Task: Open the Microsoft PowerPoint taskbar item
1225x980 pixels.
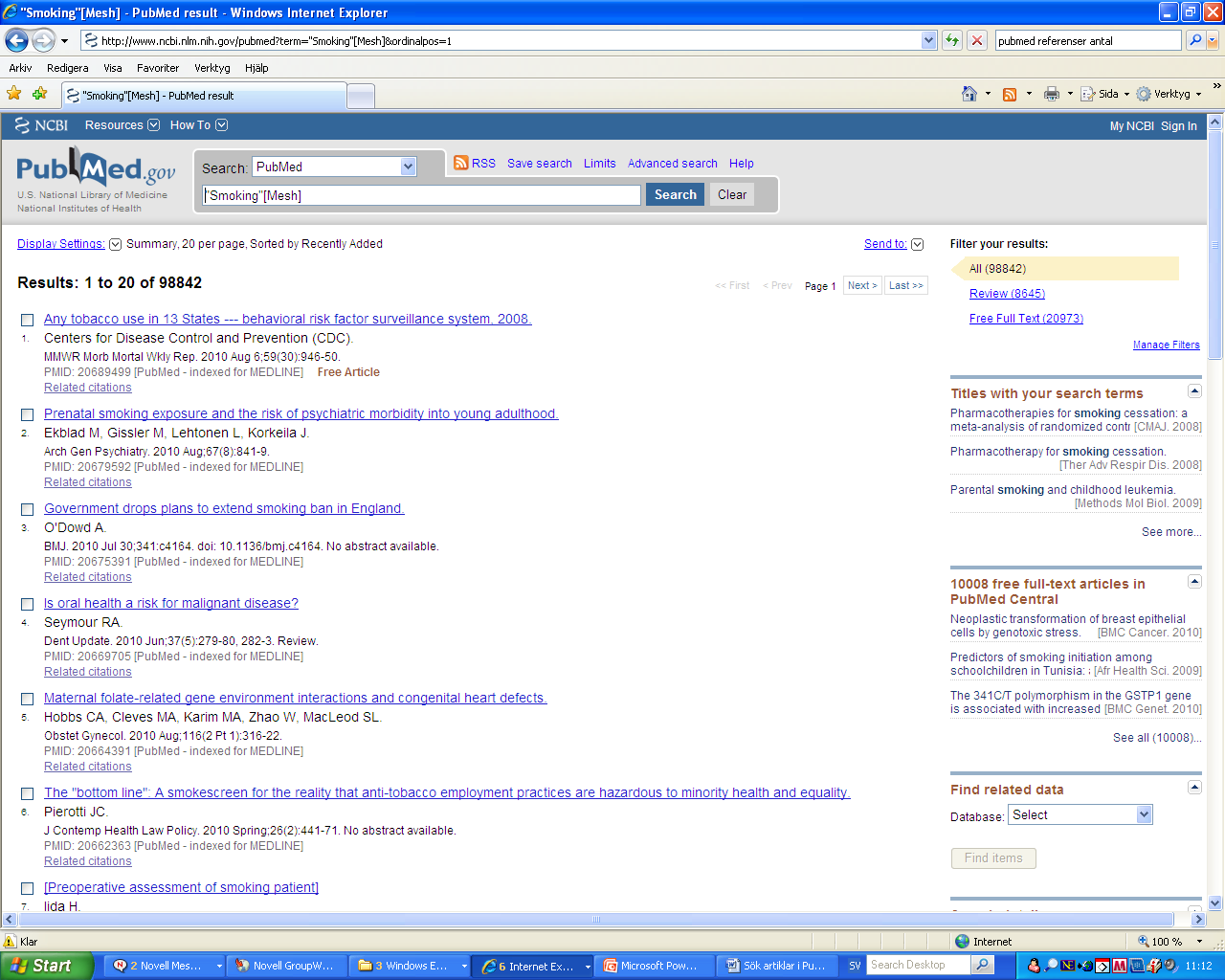Action: (656, 966)
